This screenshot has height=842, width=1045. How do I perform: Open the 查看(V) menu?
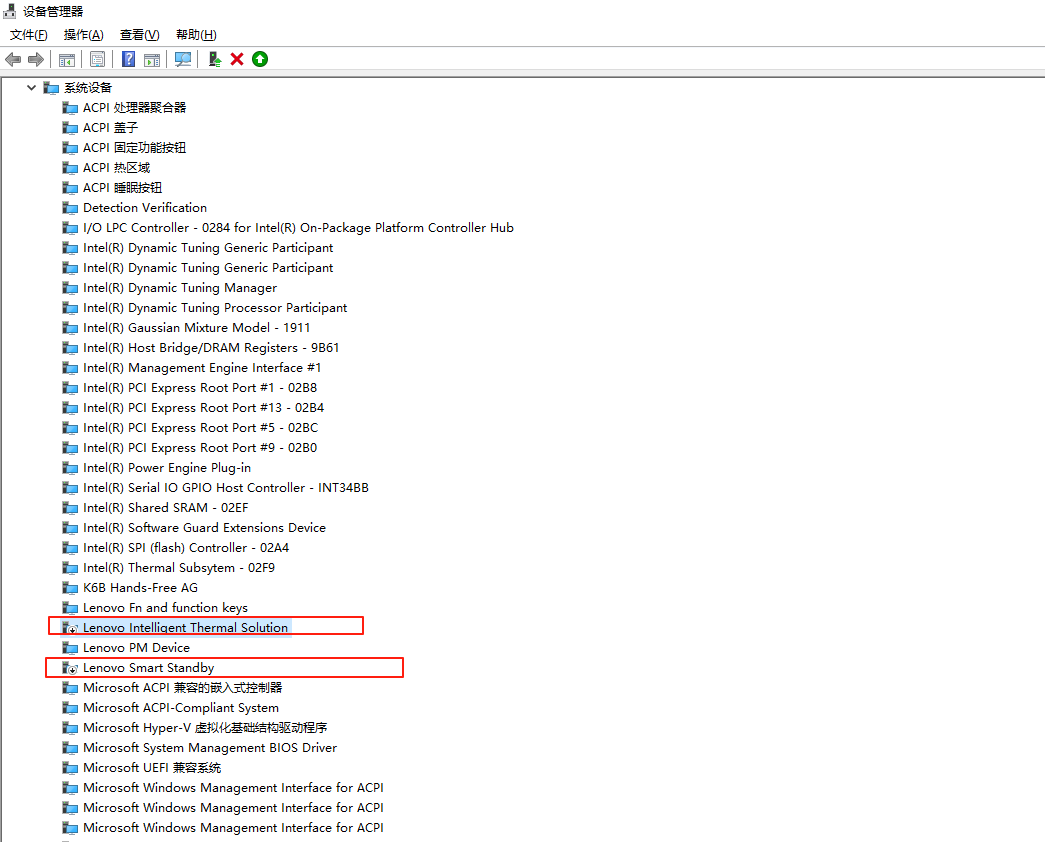click(139, 35)
